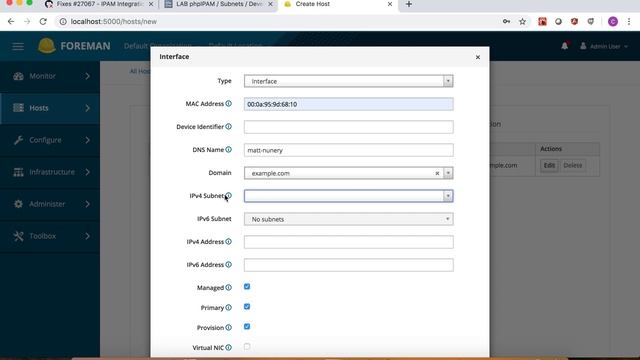Click the Monitor dashboard icon
This screenshot has height=360, width=640.
click(x=18, y=76)
